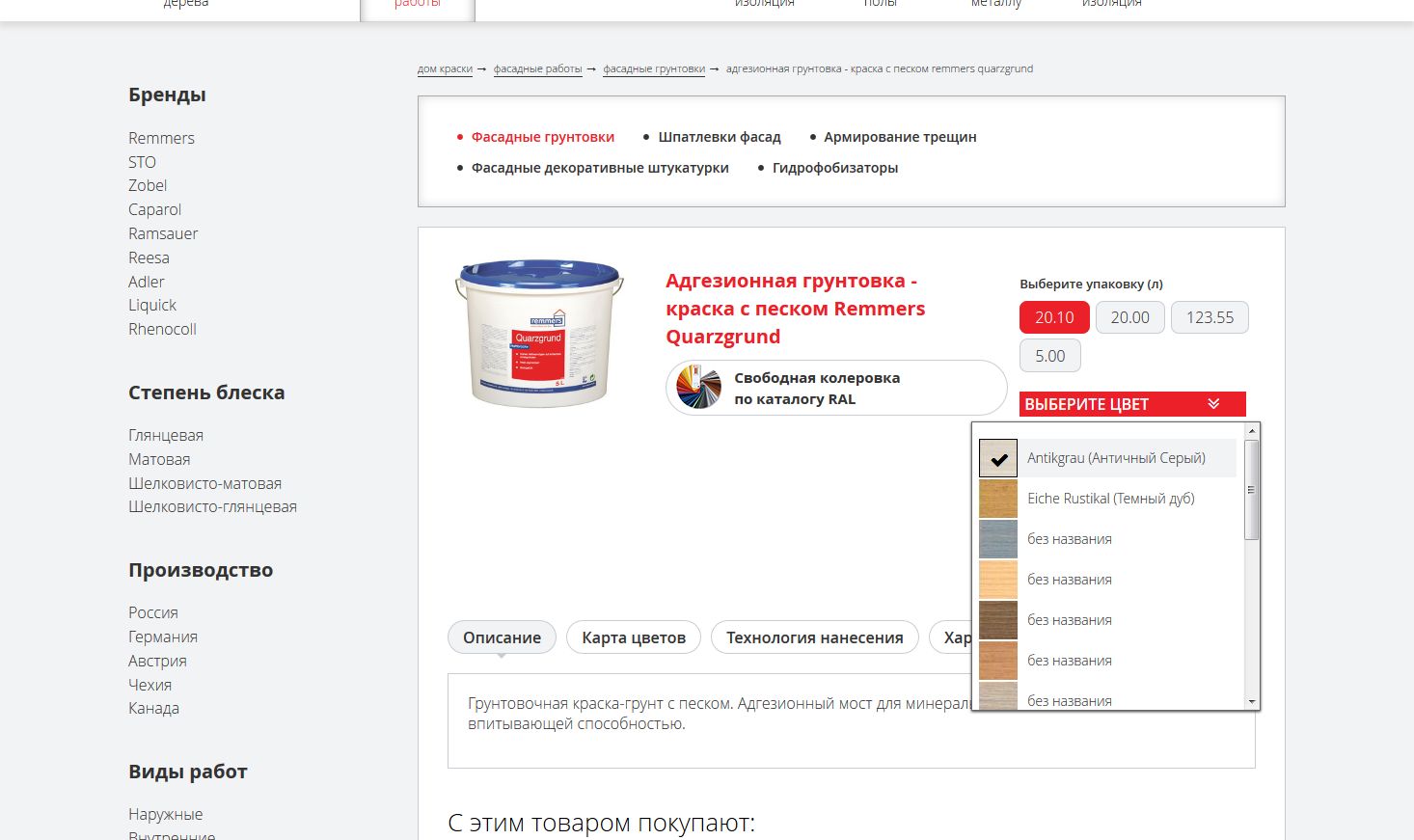
Task: Open the Шпатлевки фасад category
Action: point(720,137)
